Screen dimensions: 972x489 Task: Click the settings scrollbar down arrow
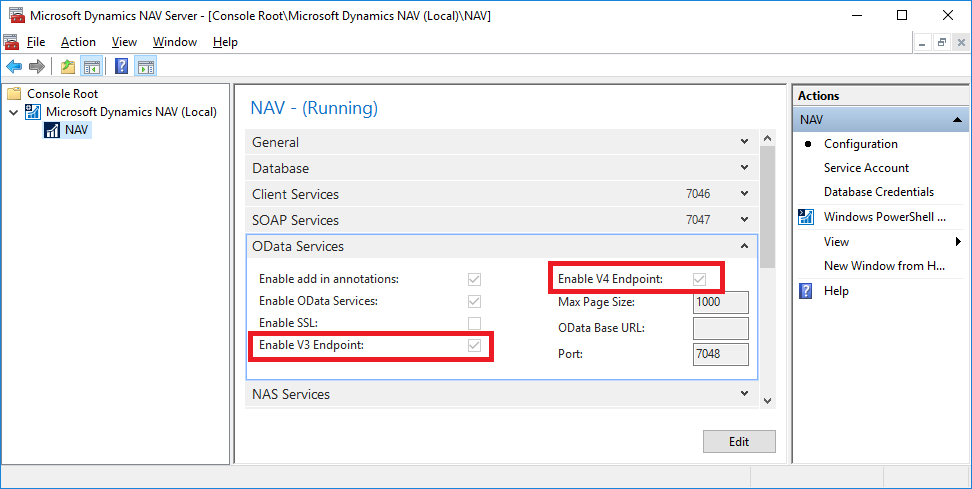pyautogui.click(x=767, y=401)
